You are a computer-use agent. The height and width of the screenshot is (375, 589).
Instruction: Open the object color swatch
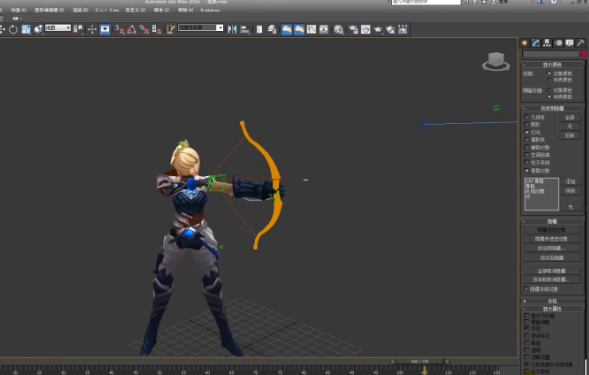pyautogui.click(x=583, y=54)
